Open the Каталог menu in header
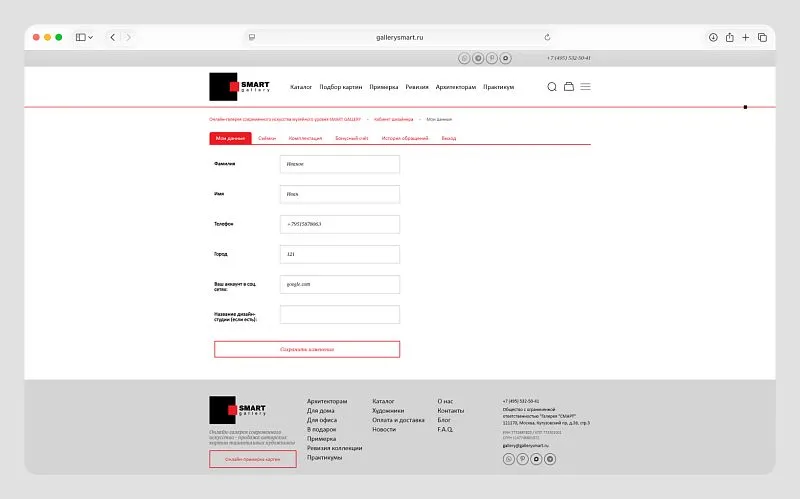The image size is (800, 499). pyautogui.click(x=301, y=87)
